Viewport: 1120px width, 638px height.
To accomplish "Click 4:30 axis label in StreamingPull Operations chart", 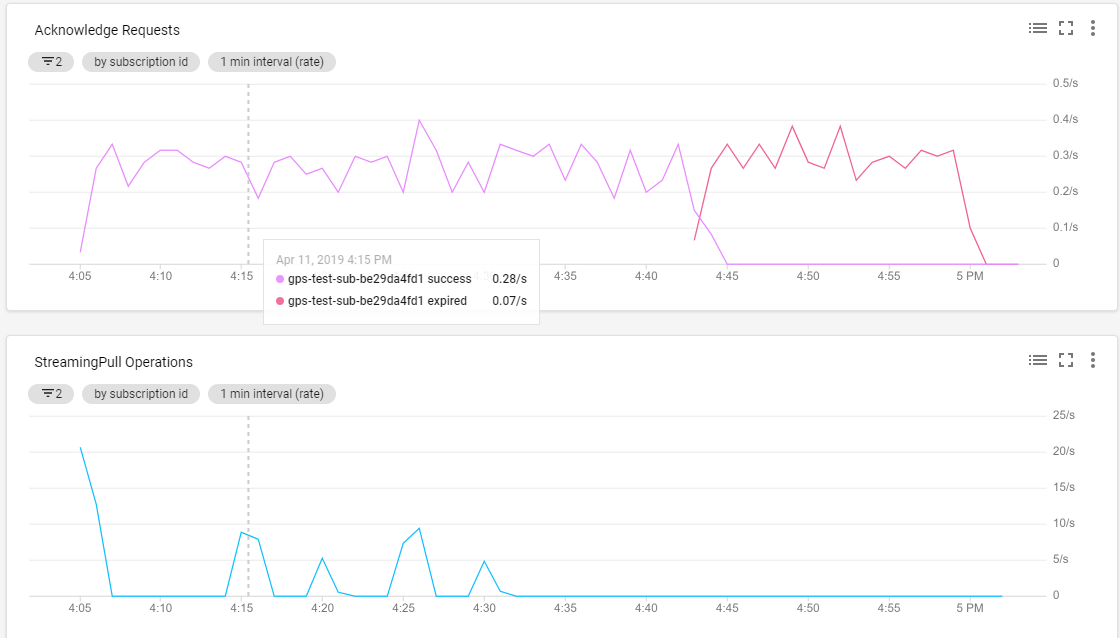I will click(484, 608).
